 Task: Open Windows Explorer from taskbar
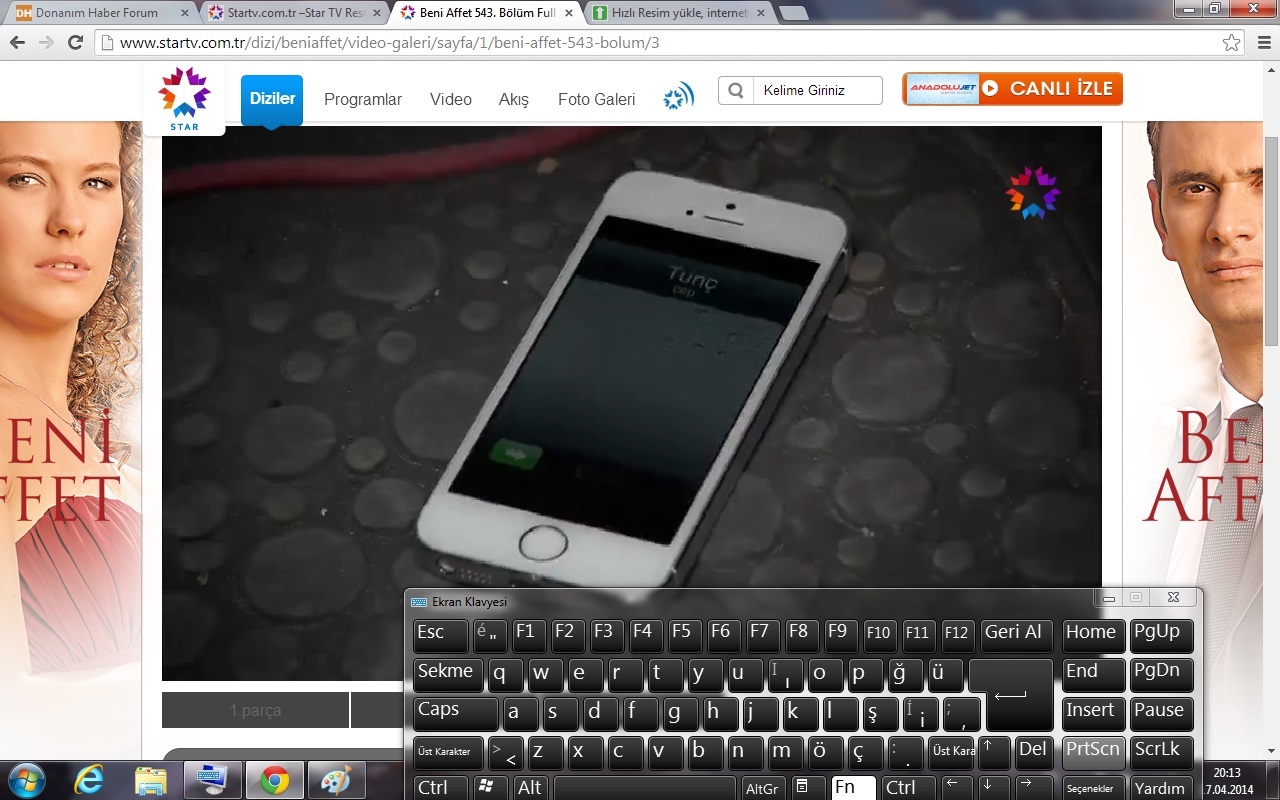tap(151, 780)
